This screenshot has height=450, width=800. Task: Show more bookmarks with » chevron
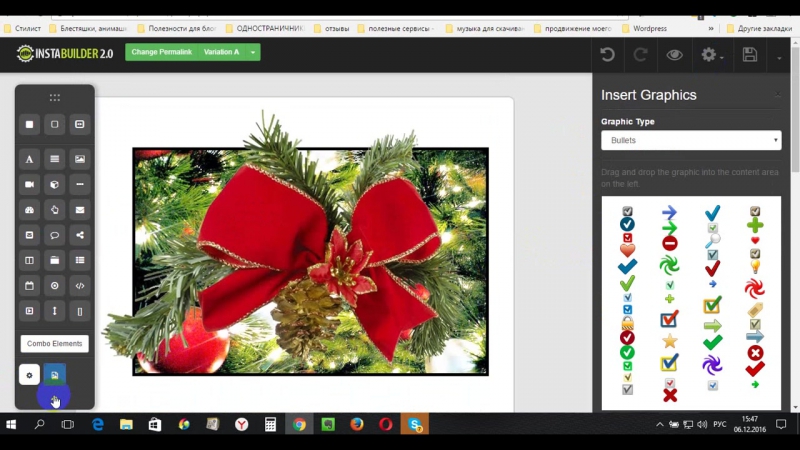click(x=711, y=29)
